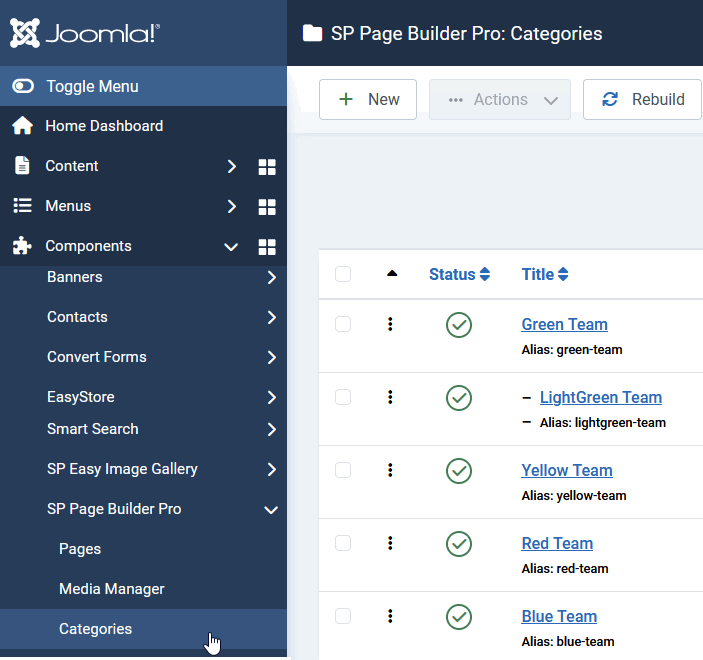Click the New button
This screenshot has width=703, height=660.
pos(368,100)
